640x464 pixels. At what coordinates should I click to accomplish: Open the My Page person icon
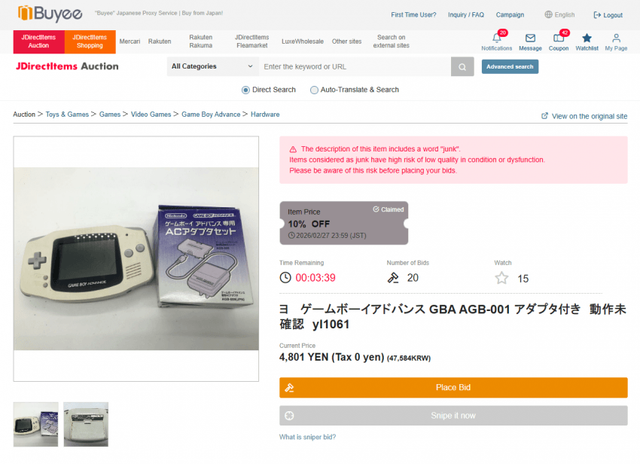(x=616, y=38)
